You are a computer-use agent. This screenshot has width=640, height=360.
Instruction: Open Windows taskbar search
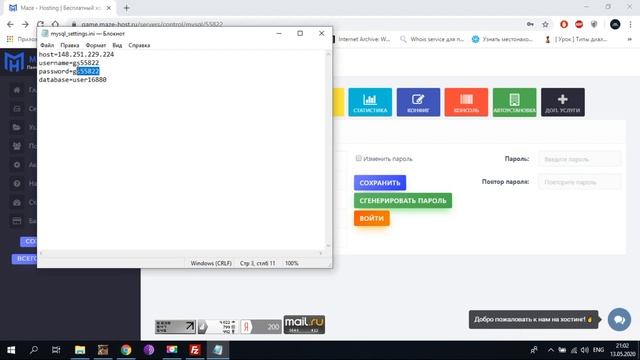tap(33, 350)
